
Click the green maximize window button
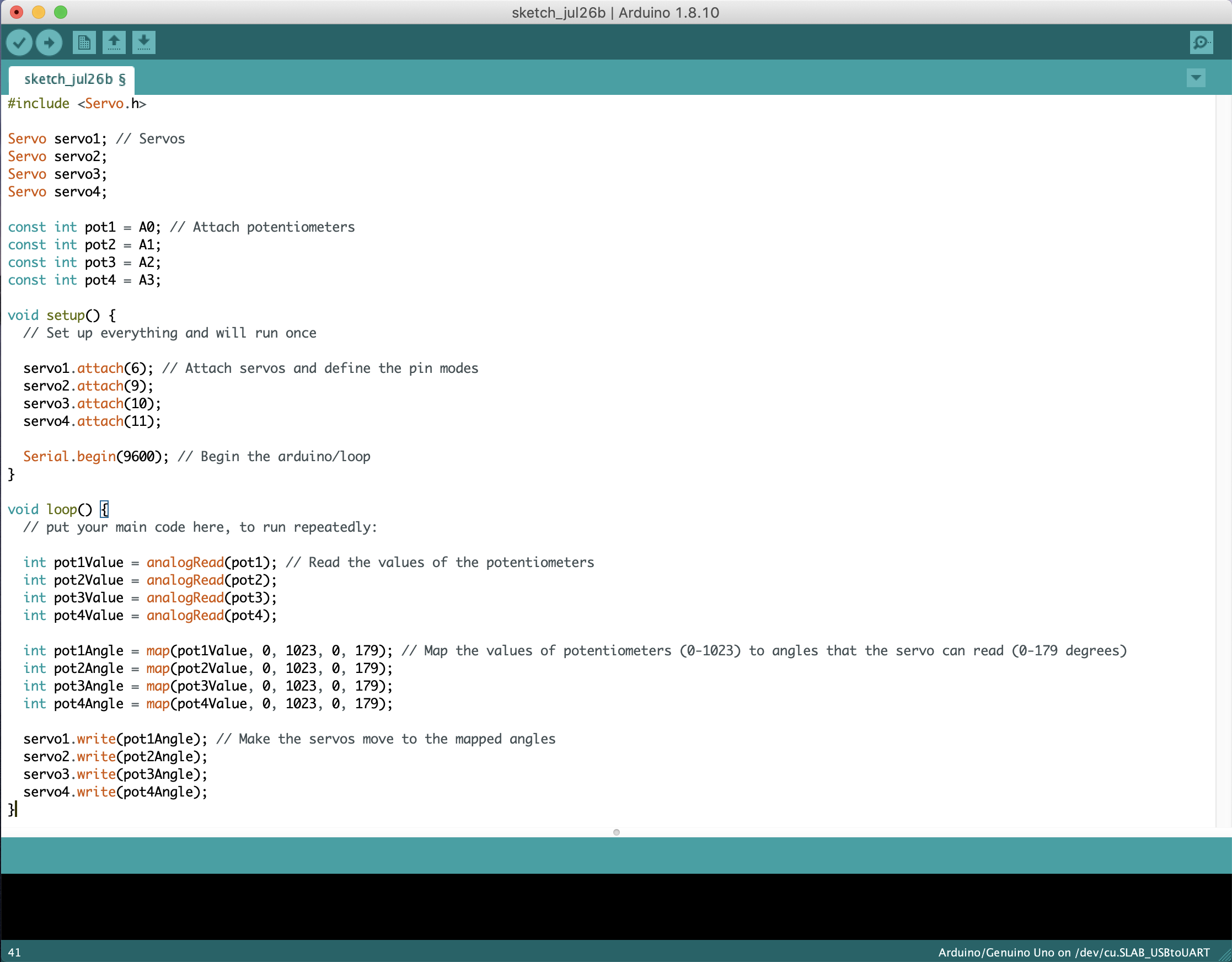coord(60,12)
